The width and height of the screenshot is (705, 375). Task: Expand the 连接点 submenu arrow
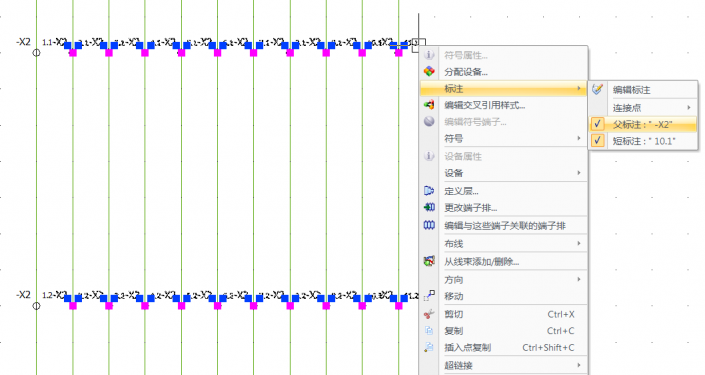pos(689,107)
